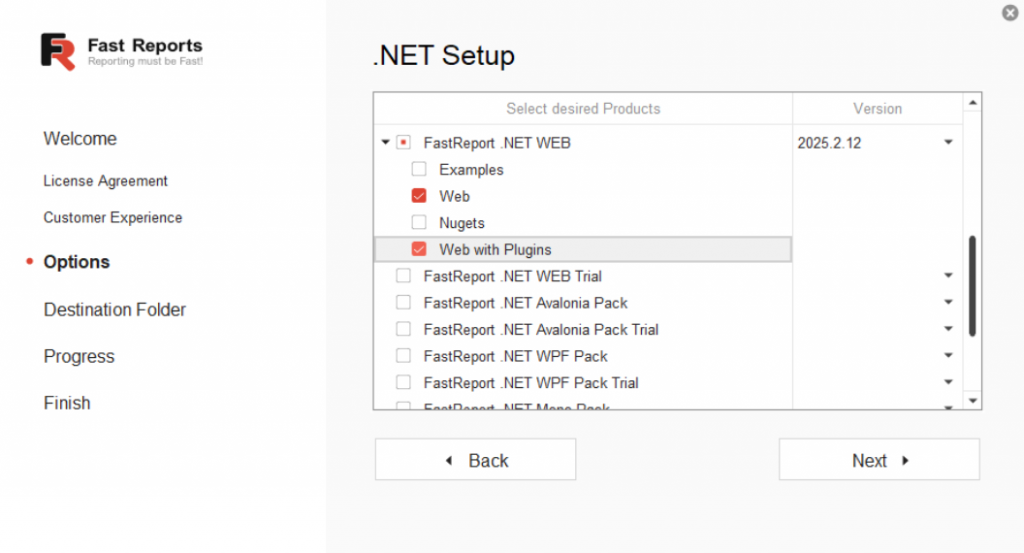This screenshot has height=553, width=1024.
Task: Close the setup window with X icon
Action: [x=1010, y=13]
